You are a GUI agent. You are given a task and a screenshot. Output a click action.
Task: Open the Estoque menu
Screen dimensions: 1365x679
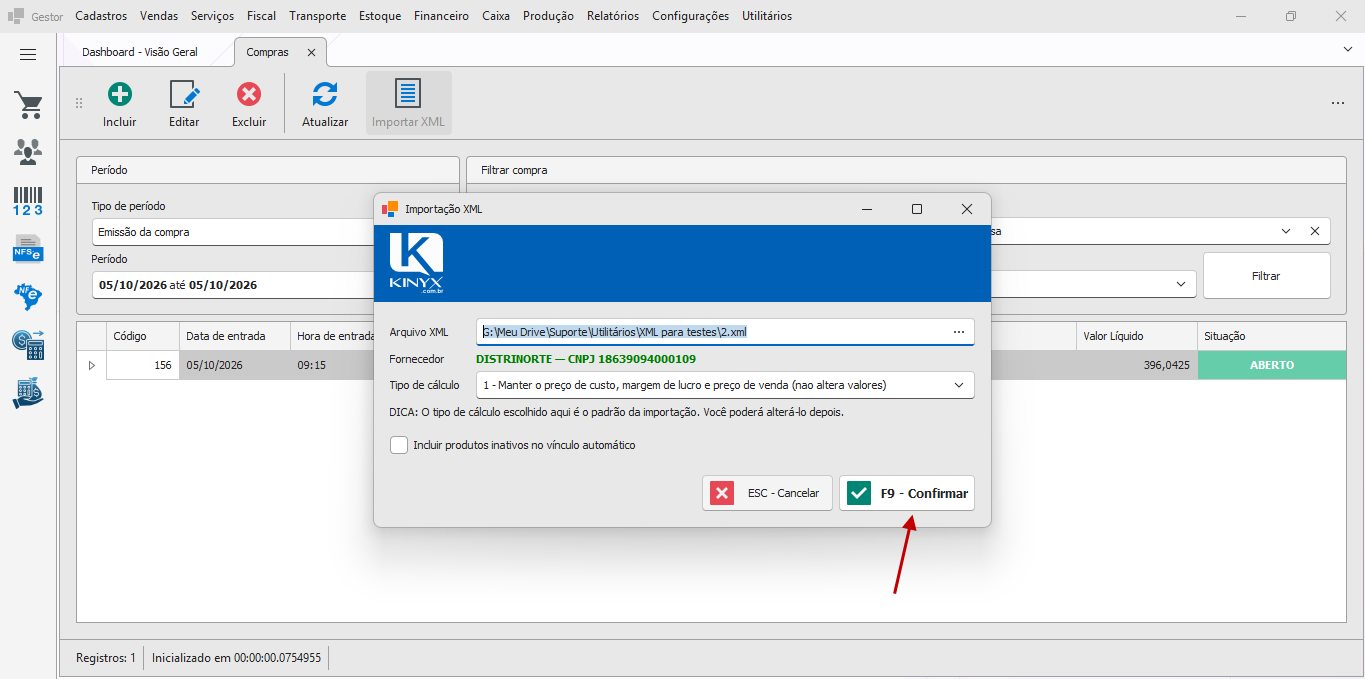point(379,16)
